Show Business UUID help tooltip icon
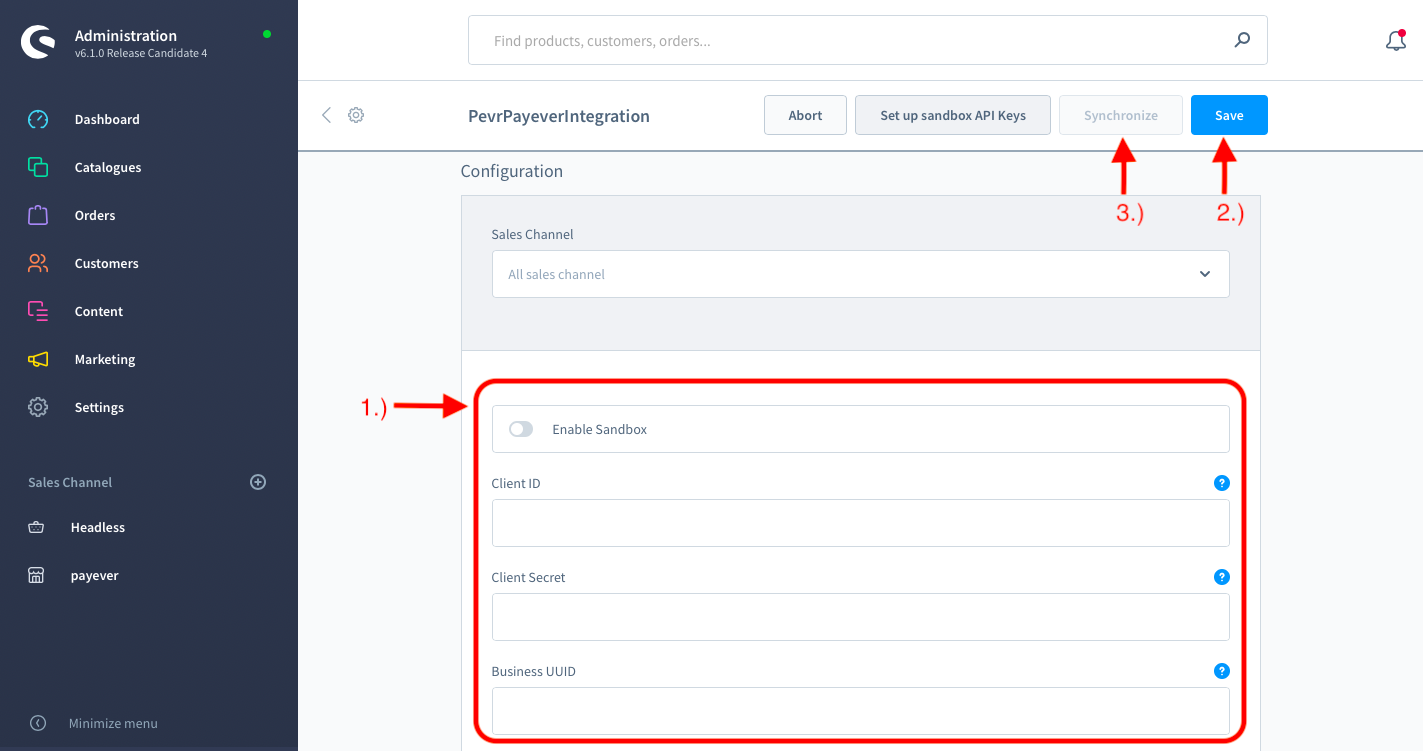Viewport: 1423px width, 751px height. pos(1221,671)
